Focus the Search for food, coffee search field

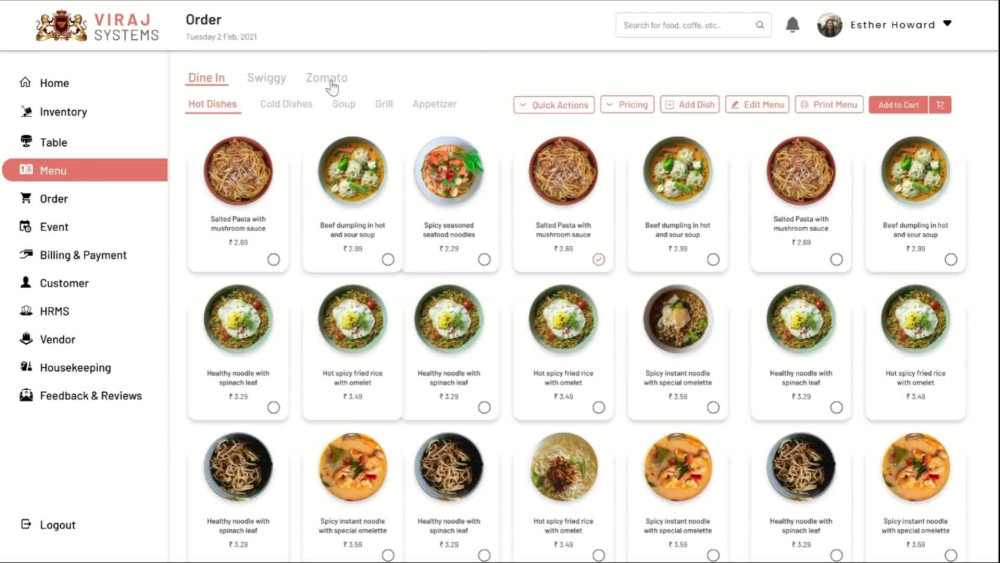[693, 25]
